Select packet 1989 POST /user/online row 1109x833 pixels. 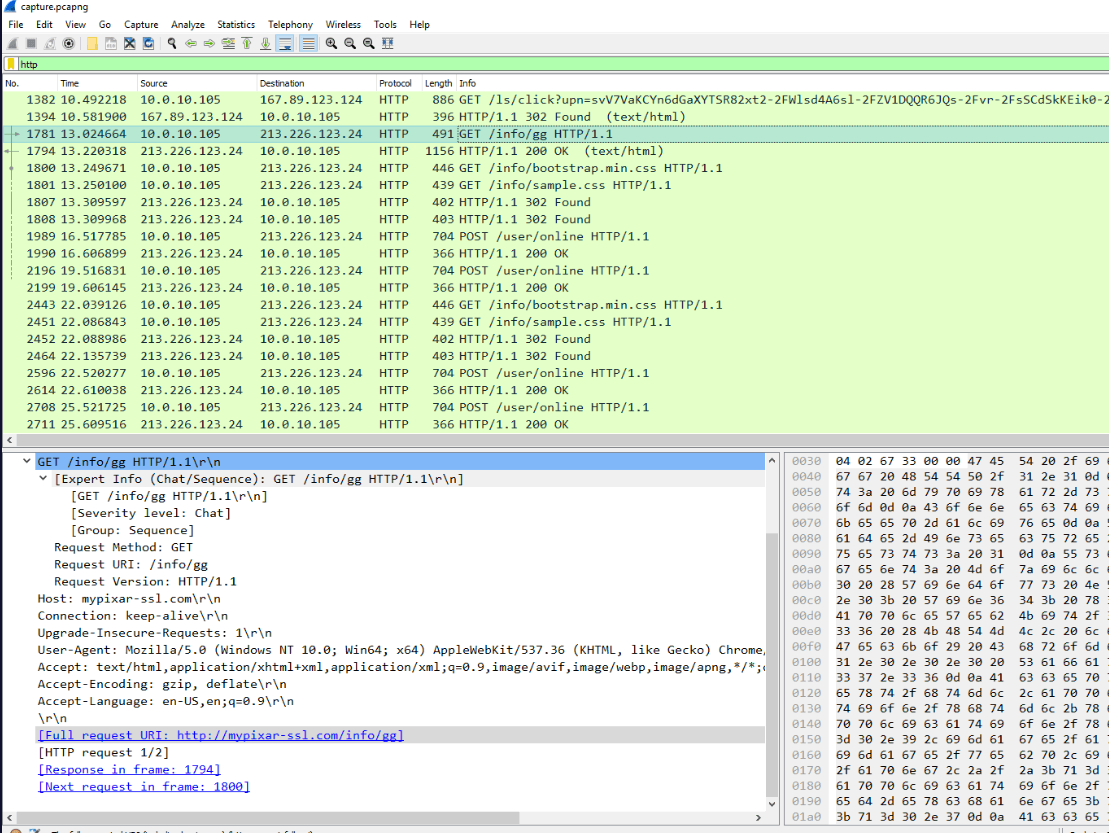click(555, 236)
